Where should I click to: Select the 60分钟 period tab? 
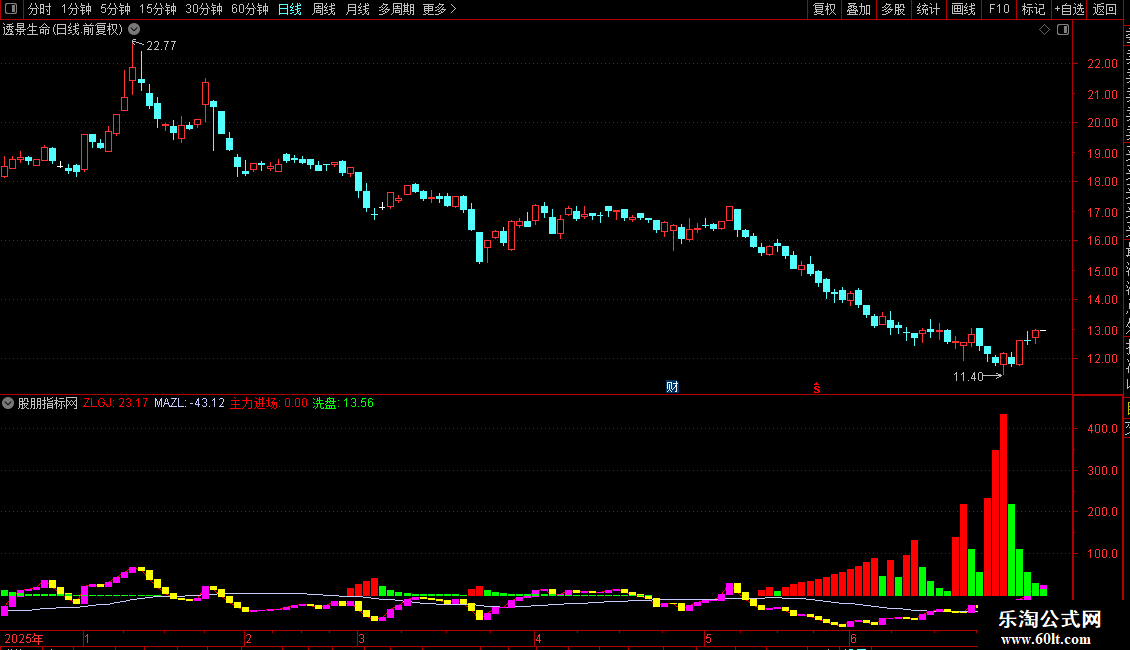(x=250, y=9)
